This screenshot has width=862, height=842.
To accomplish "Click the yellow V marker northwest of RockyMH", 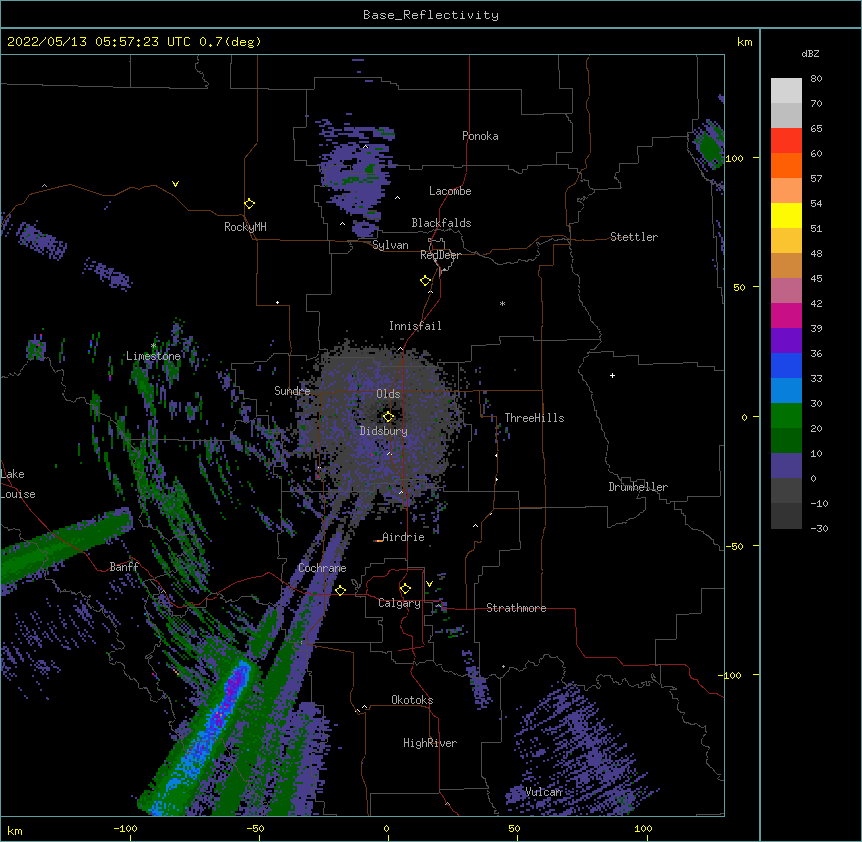I will click(x=175, y=184).
